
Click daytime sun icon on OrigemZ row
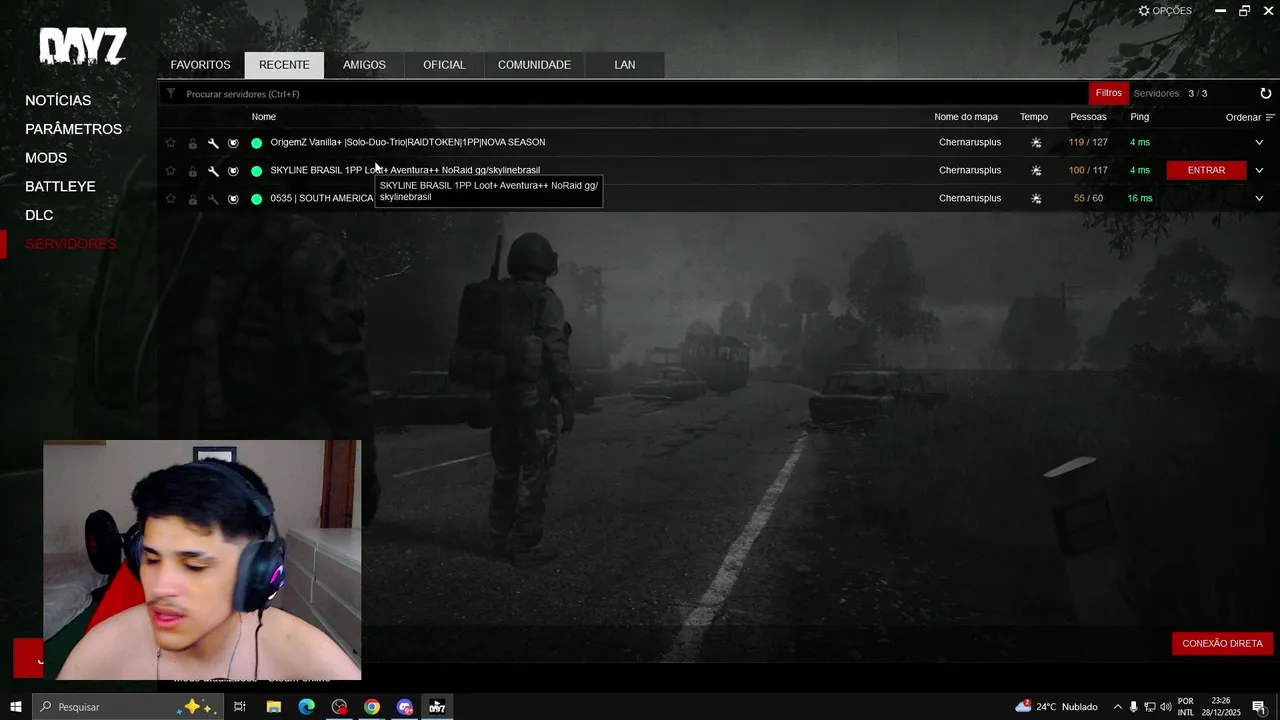coord(1036,143)
